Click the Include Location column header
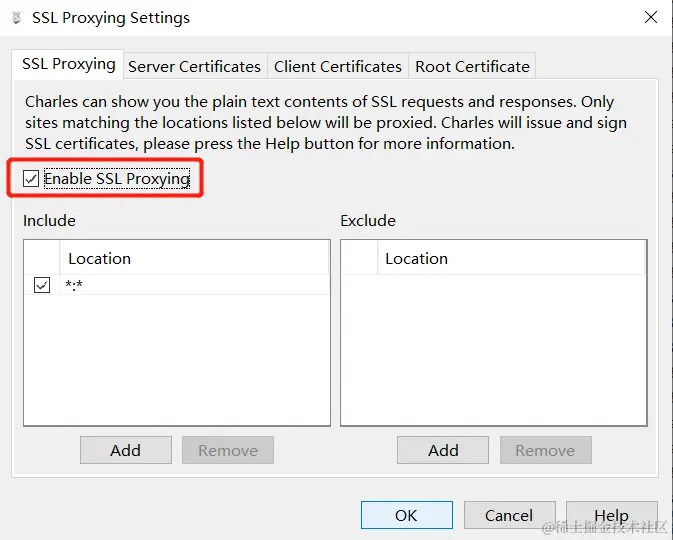Viewport: 673px width, 540px height. coord(194,258)
